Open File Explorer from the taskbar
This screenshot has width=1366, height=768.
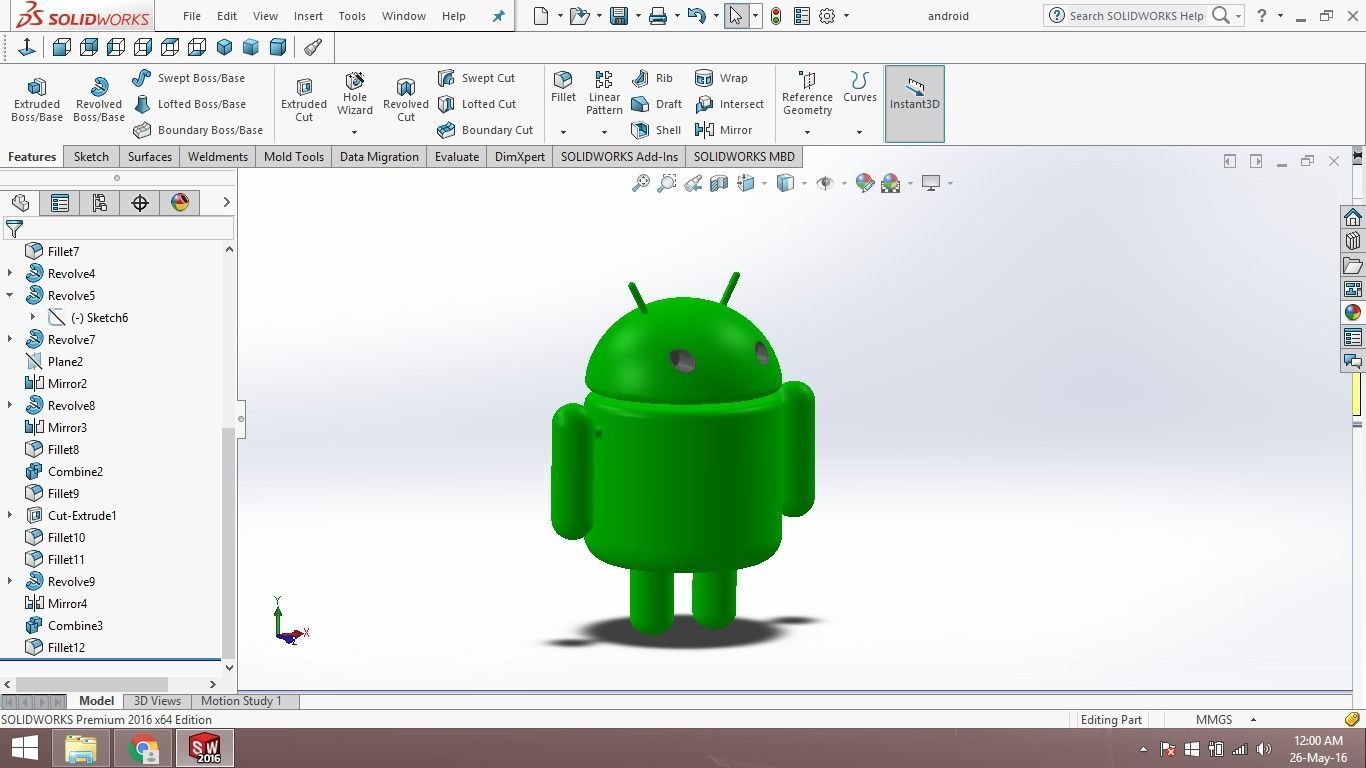coord(81,748)
